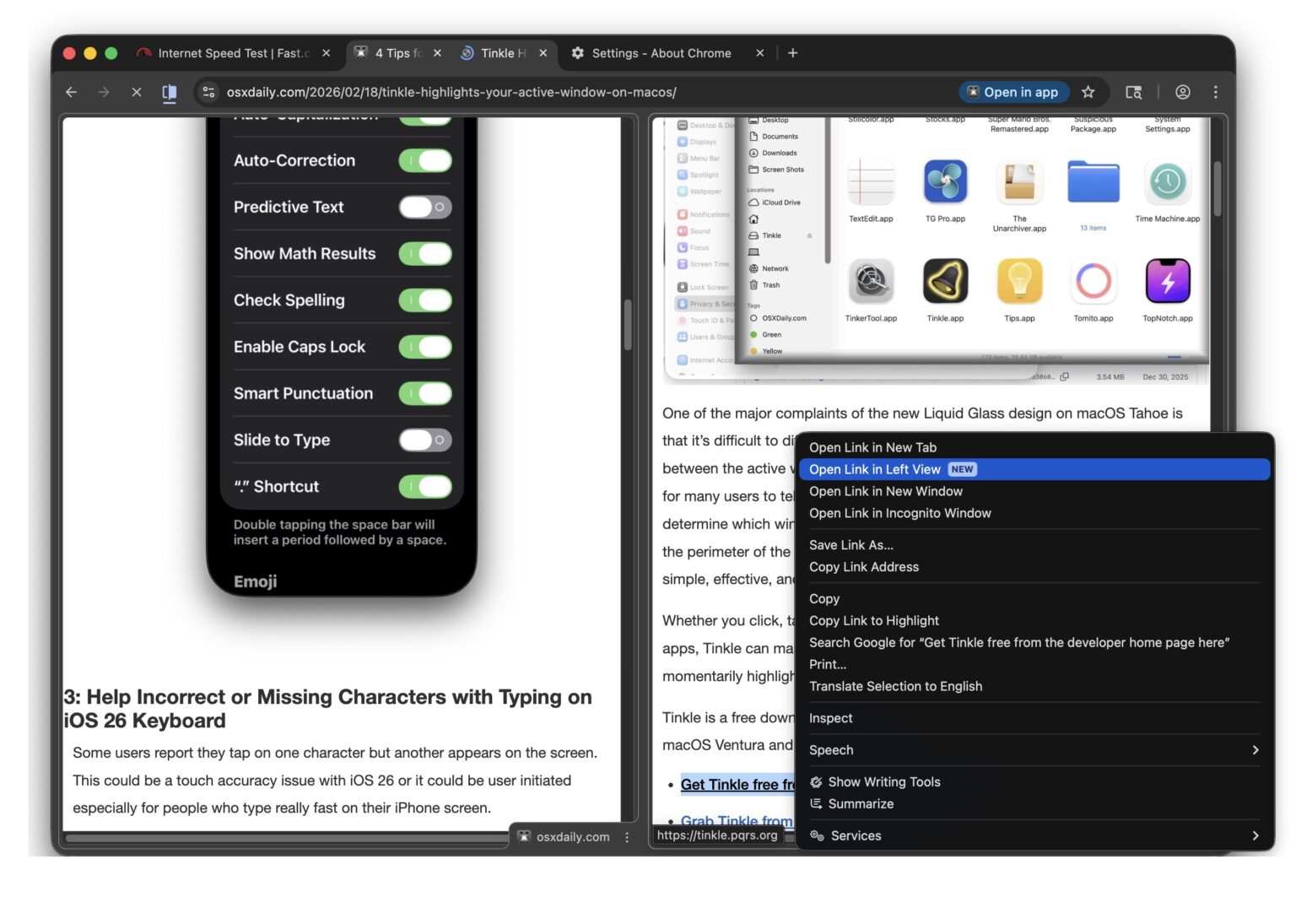Viewport: 1296px width, 924px height.
Task: Toggle the Check Spelling switch
Action: [425, 300]
